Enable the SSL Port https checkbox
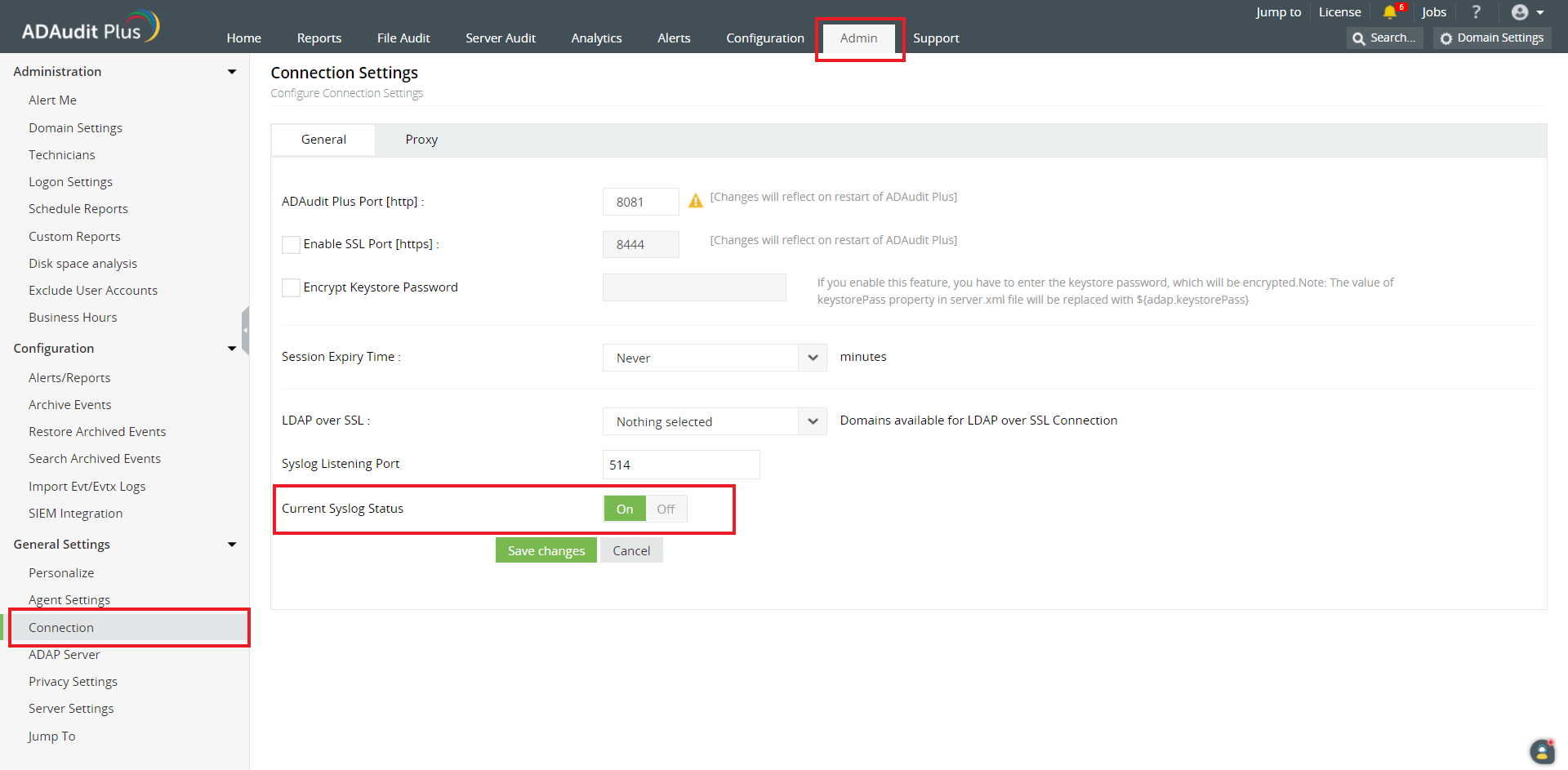The image size is (1568, 770). point(291,244)
